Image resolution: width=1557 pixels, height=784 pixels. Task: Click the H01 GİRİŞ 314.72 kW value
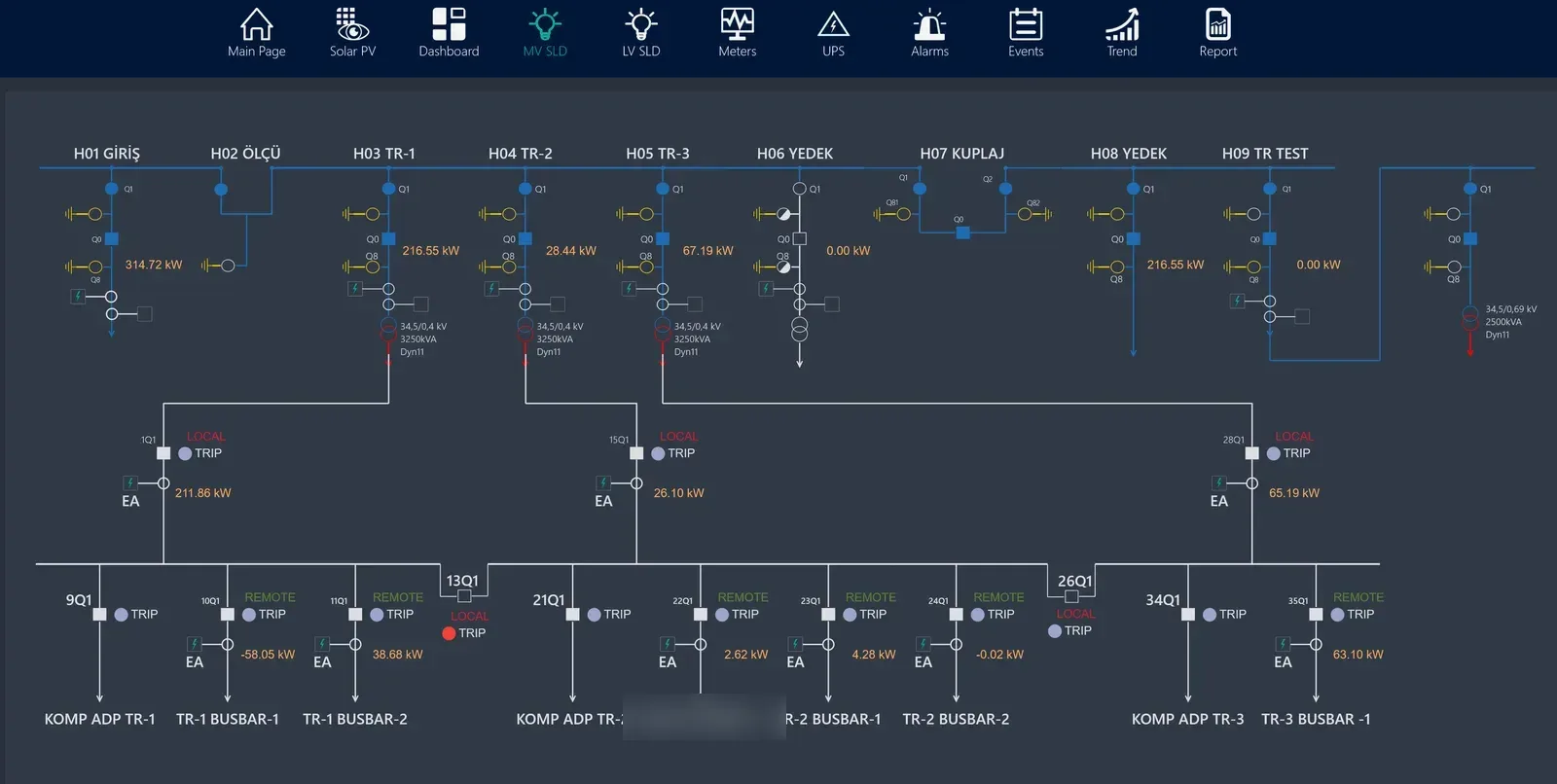click(154, 265)
